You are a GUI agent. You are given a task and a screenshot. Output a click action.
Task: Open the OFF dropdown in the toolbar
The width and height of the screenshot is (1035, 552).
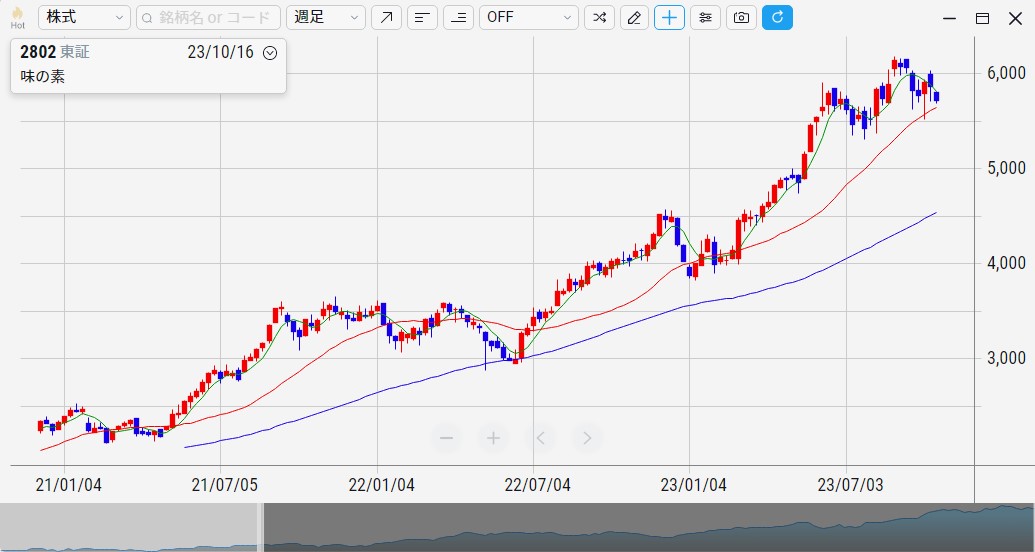point(529,18)
